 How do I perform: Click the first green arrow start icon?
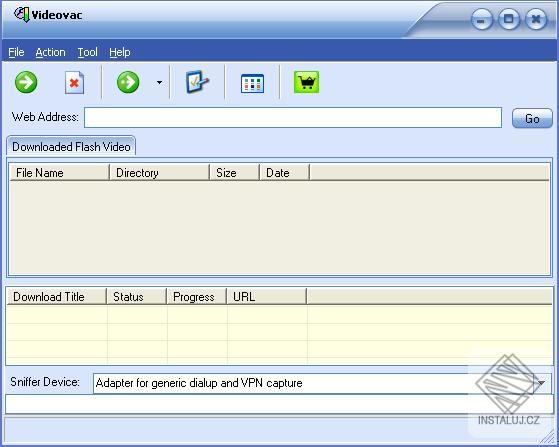pos(26,82)
